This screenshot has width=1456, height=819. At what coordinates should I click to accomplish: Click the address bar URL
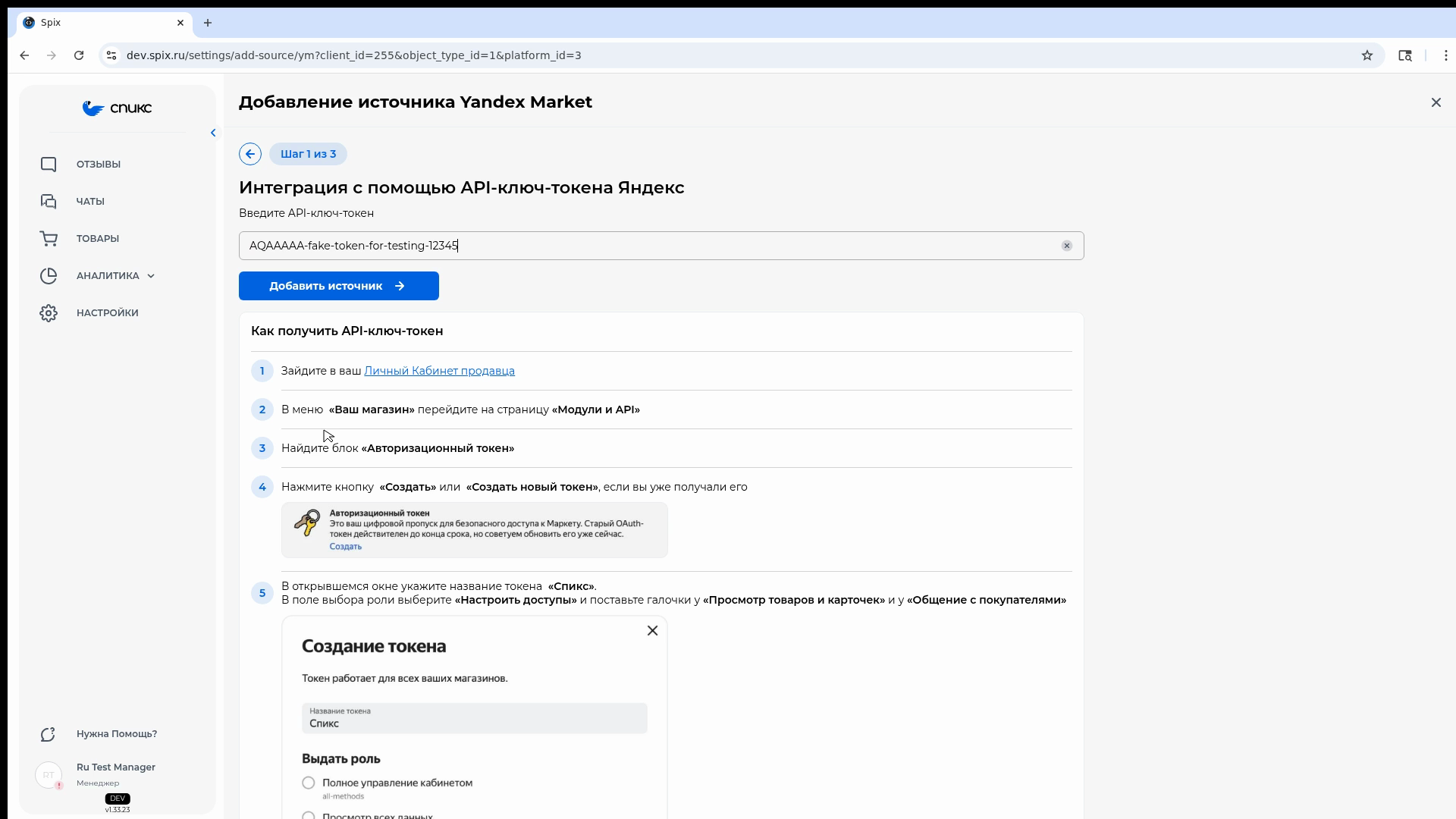tap(354, 55)
